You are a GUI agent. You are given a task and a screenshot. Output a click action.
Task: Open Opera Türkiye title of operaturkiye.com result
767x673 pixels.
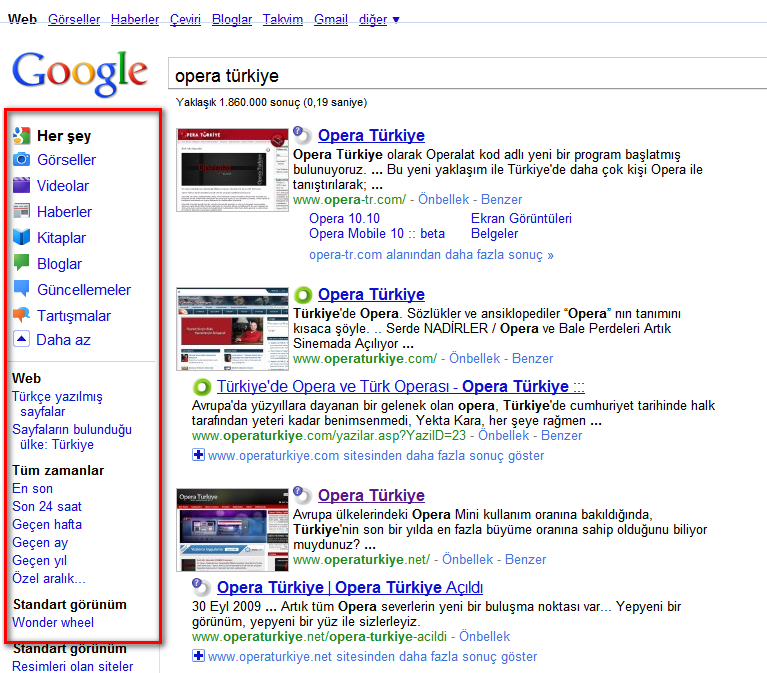coord(371,294)
